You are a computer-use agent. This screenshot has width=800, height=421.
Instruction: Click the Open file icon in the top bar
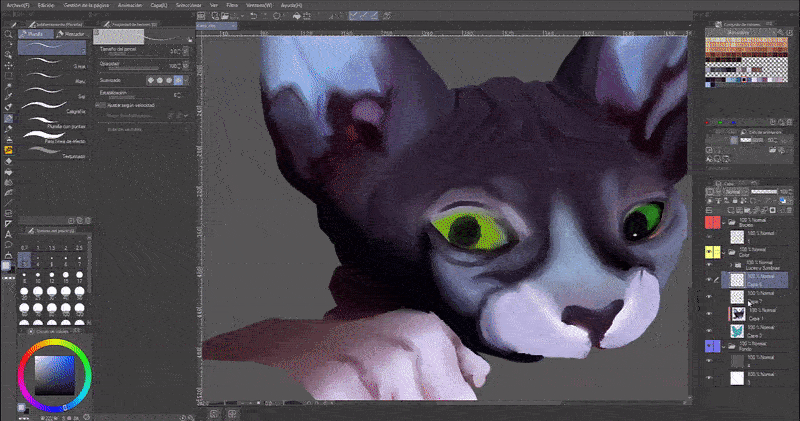tap(224, 16)
